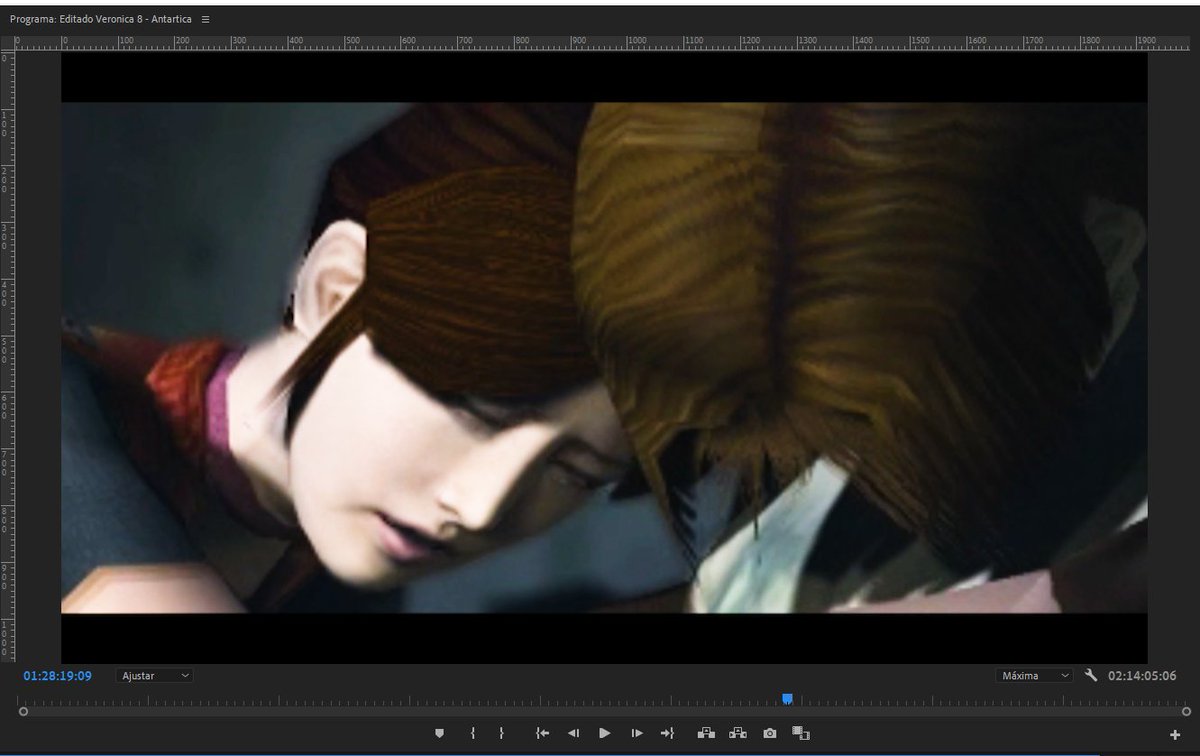Click the zoom scroll bar left handle
1200x756 pixels.
(x=22, y=711)
